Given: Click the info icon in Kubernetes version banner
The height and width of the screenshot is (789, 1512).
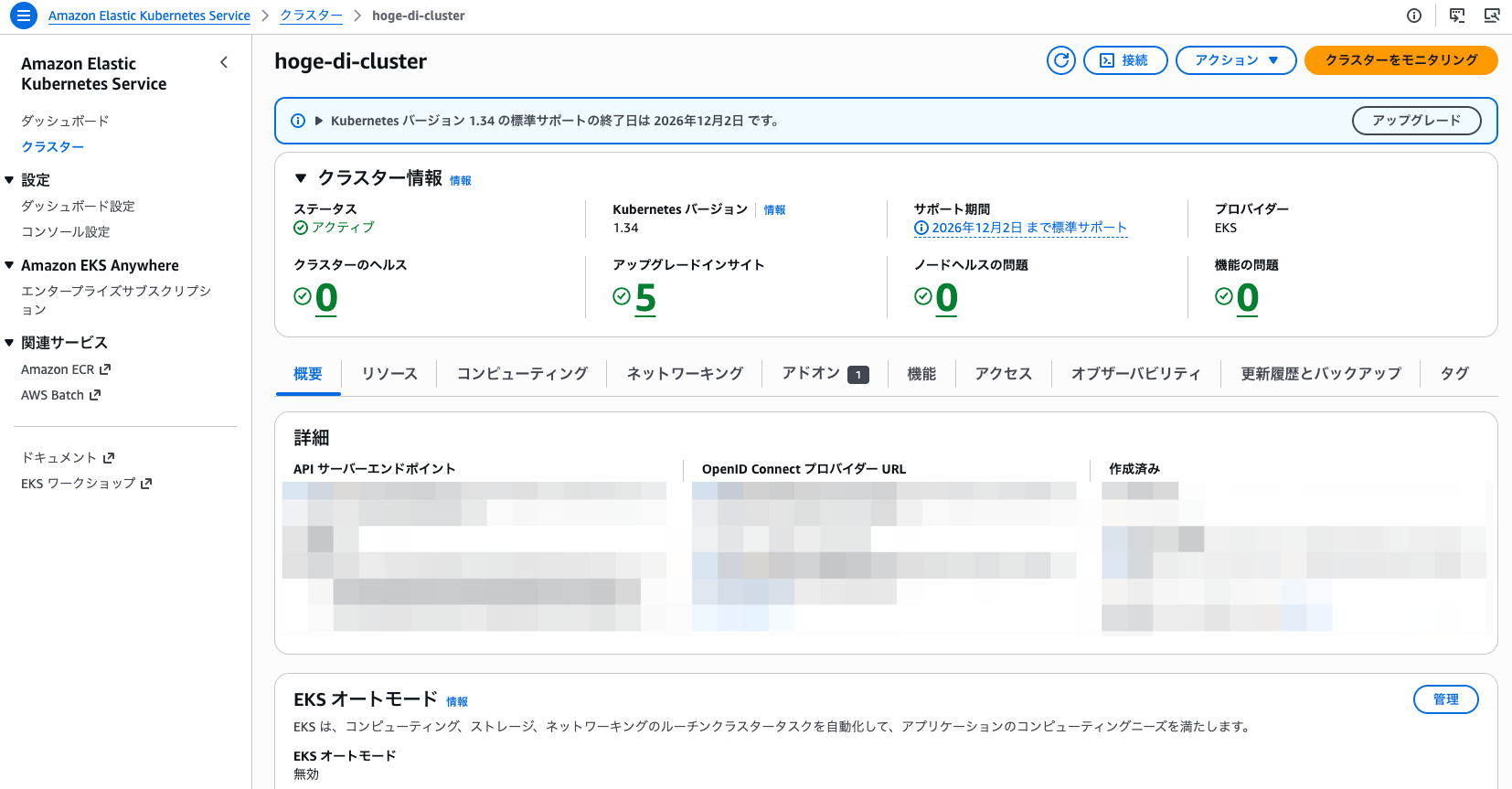Looking at the screenshot, I should 298,121.
